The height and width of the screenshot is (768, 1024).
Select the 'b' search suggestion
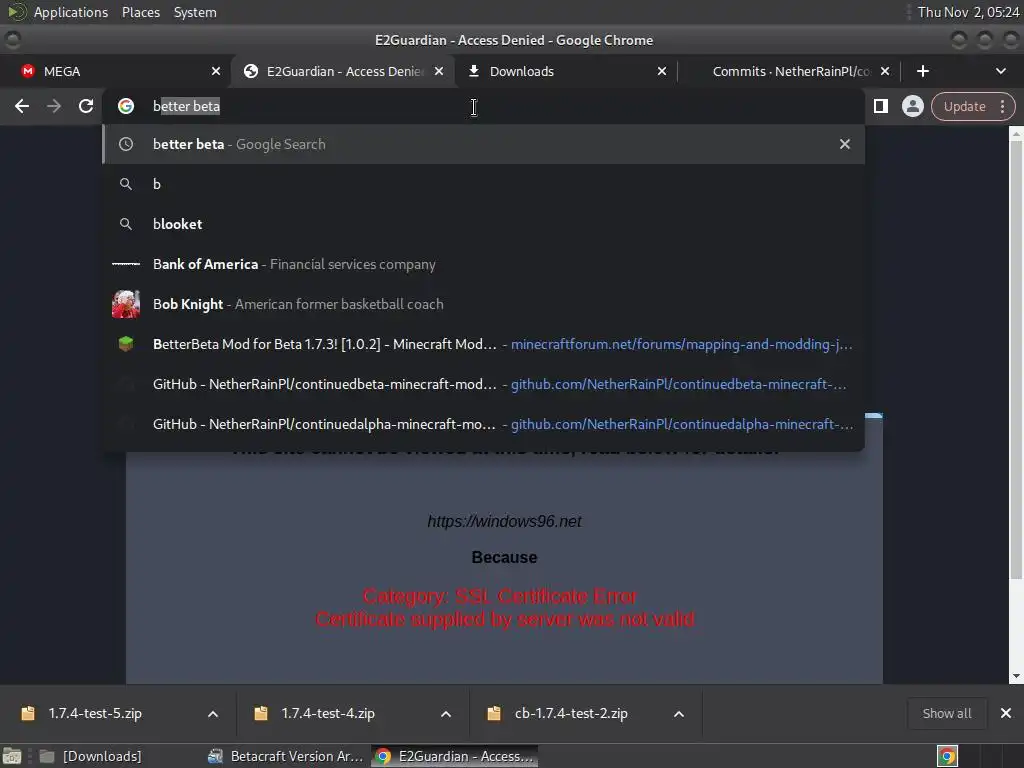pos(483,184)
